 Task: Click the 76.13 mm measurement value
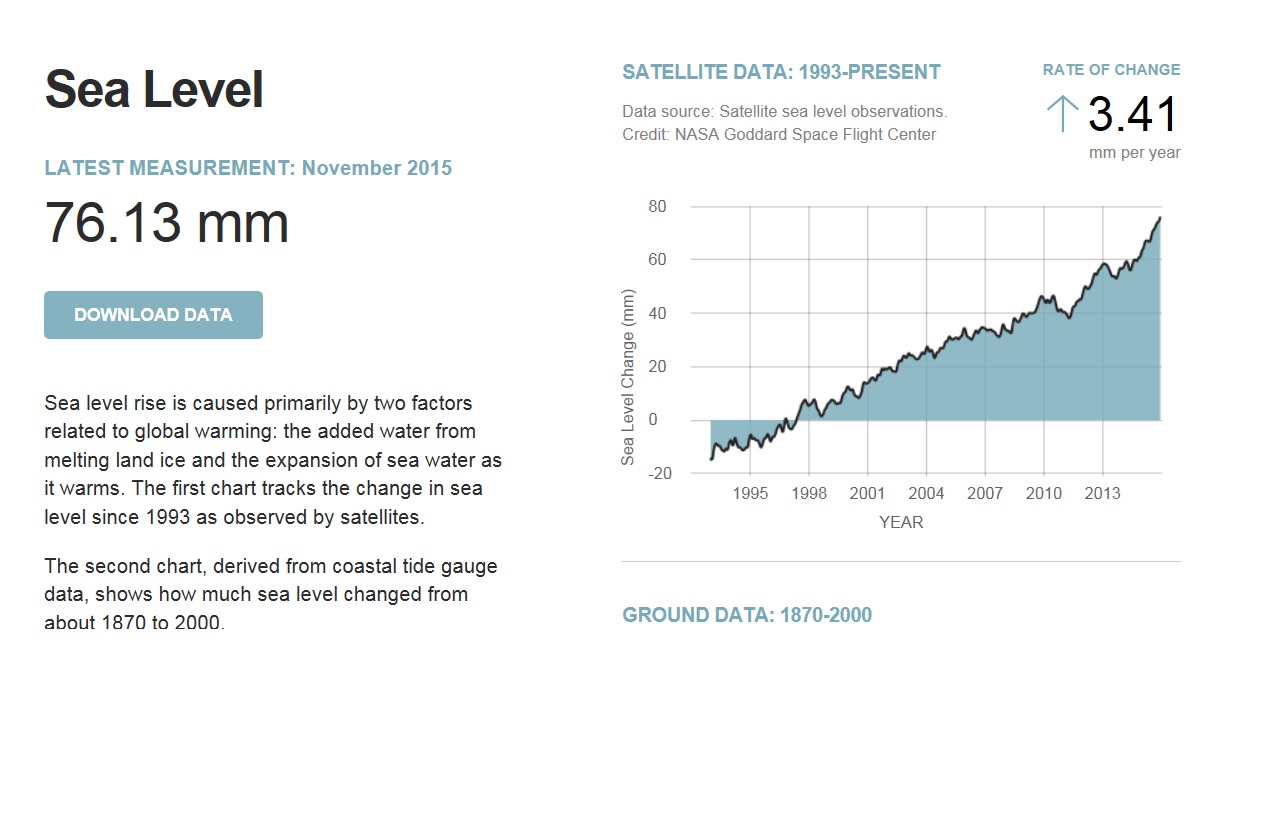point(167,222)
